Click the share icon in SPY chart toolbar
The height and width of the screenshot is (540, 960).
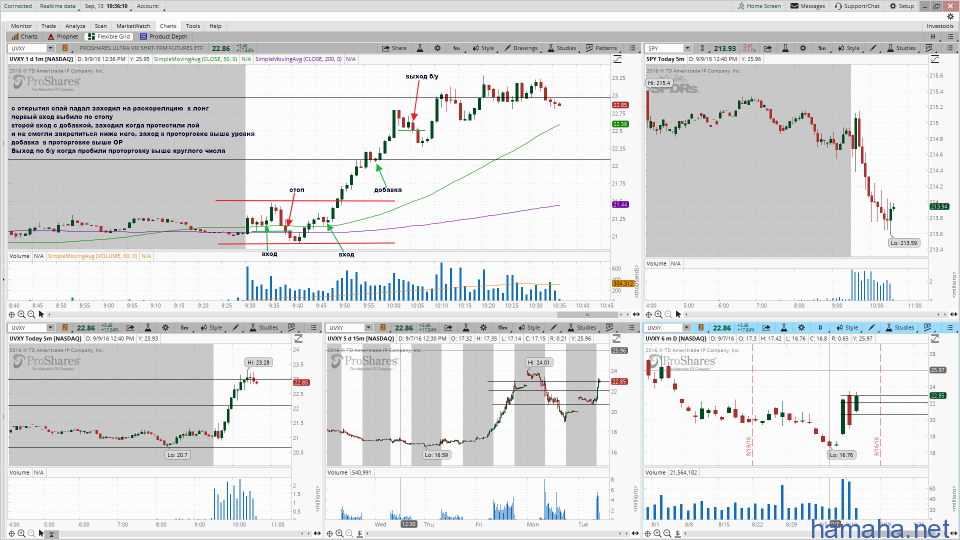click(768, 48)
